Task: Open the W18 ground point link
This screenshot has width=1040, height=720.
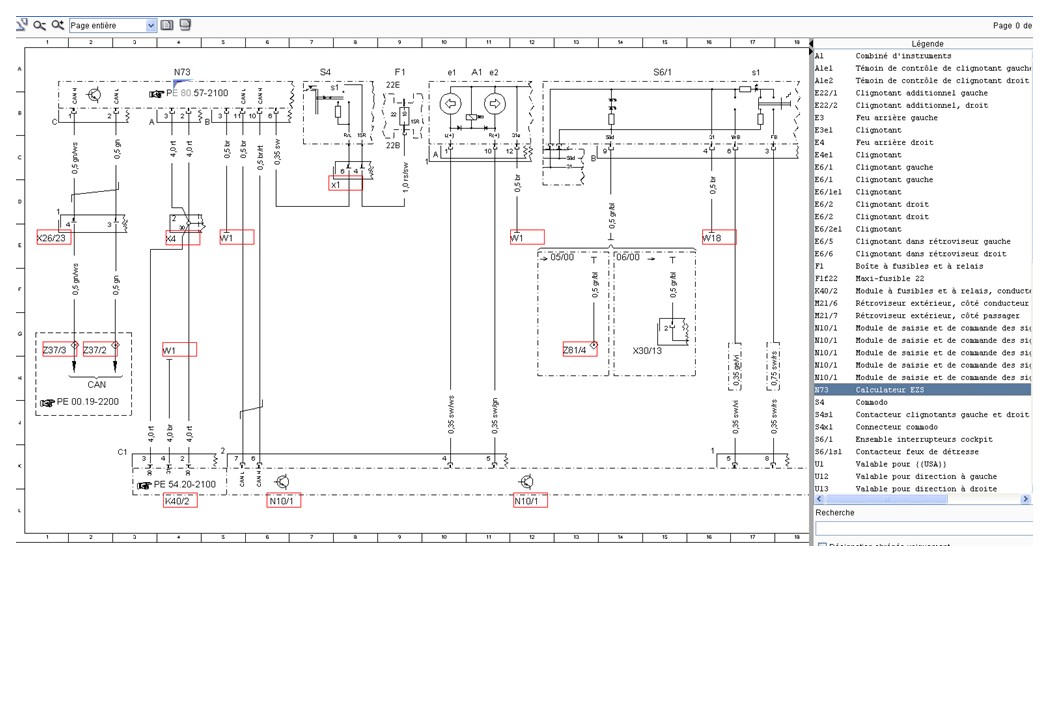Action: click(x=719, y=237)
